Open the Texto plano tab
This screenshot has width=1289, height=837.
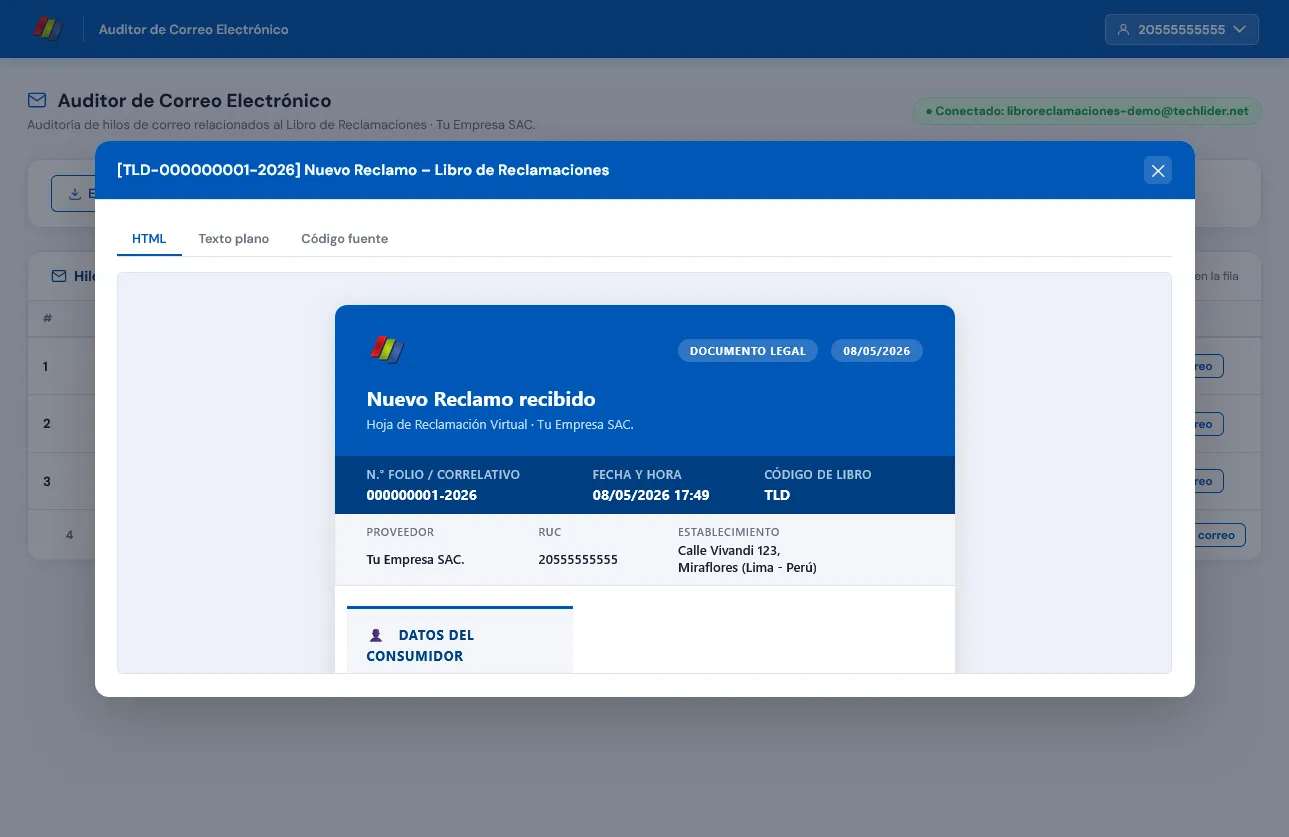233,239
